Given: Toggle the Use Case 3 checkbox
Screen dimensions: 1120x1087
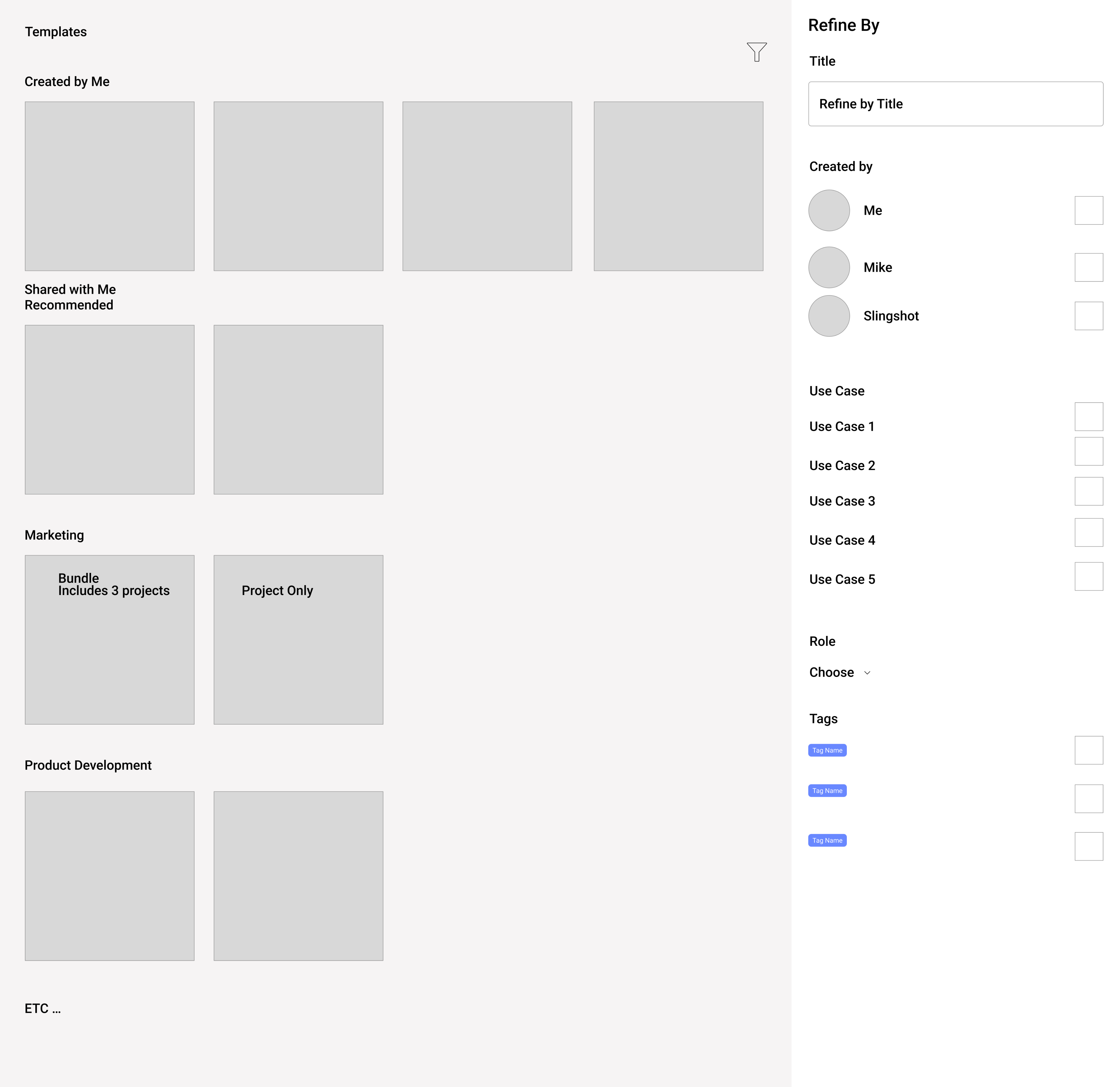Looking at the screenshot, I should [x=1089, y=491].
